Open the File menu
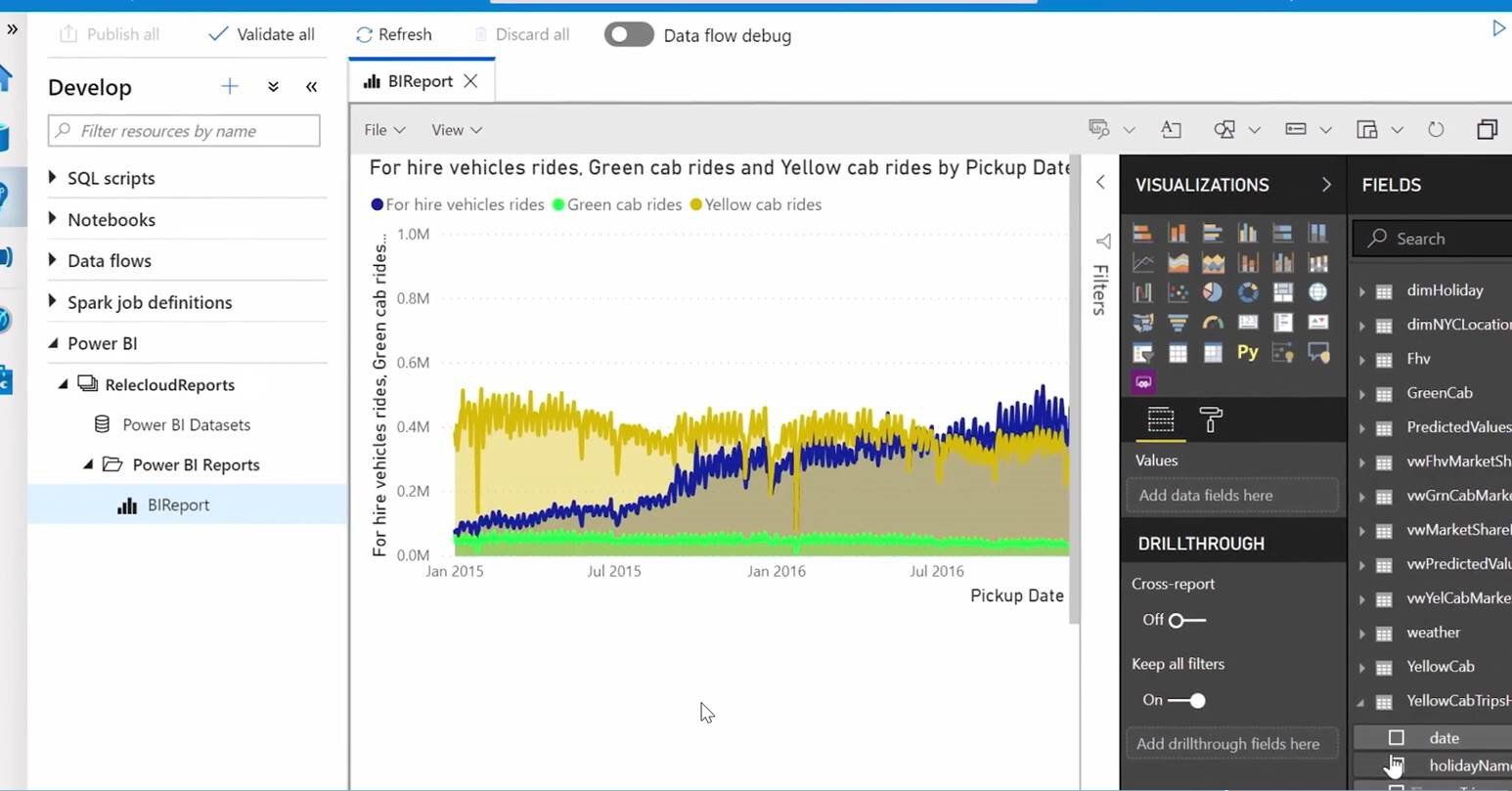This screenshot has height=791, width=1512. tap(384, 130)
